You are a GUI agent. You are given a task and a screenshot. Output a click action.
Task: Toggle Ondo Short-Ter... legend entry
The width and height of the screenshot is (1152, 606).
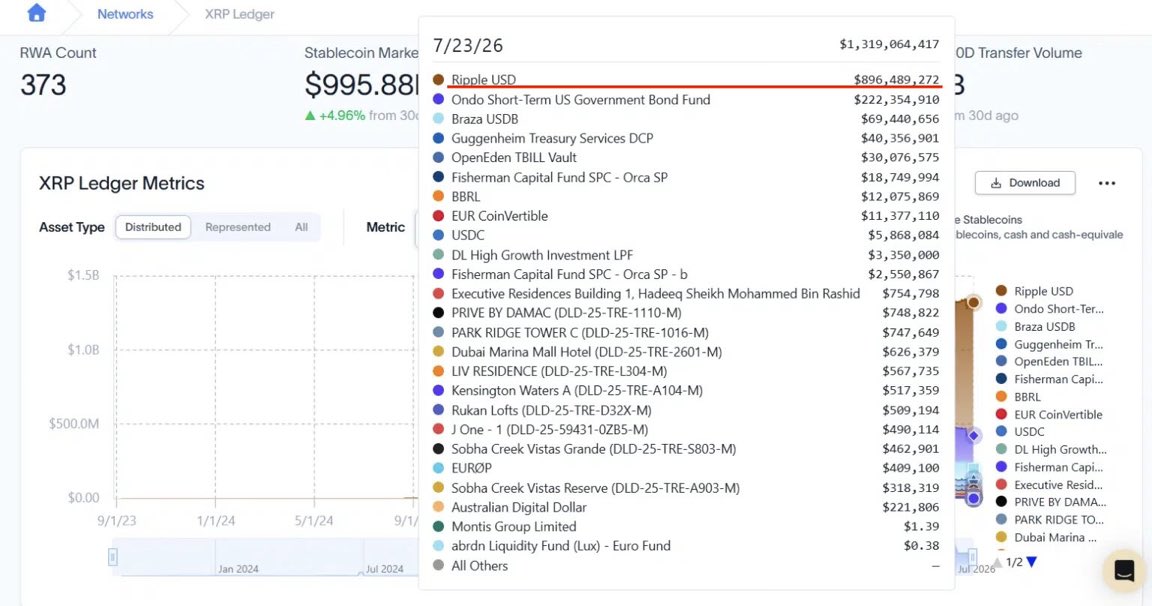coord(1049,309)
